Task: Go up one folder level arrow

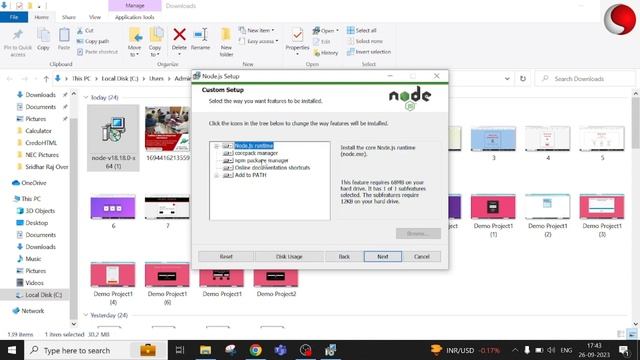Action: [x=46, y=79]
